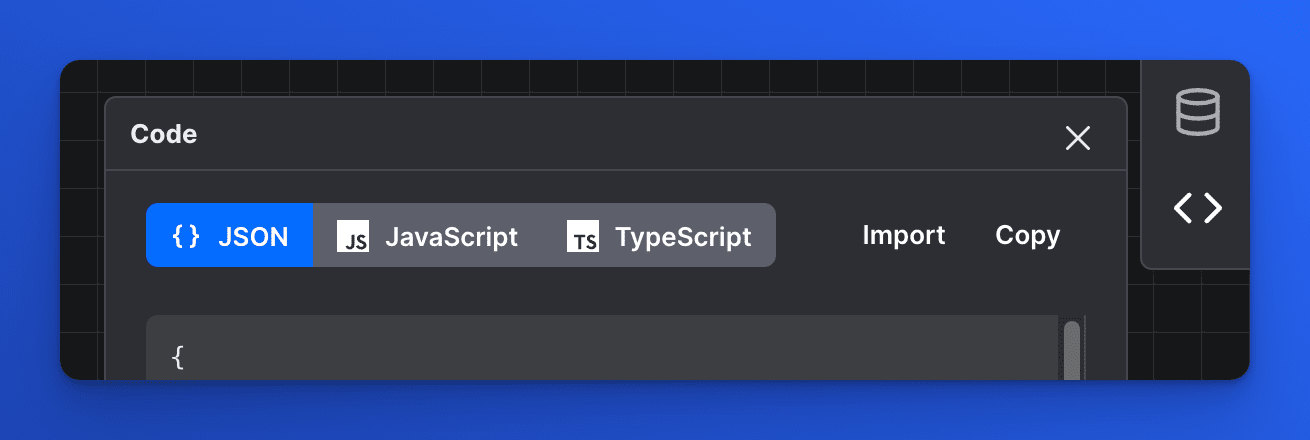Click the curly braces icon on the JSON tab
The image size is (1310, 440).
186,236
